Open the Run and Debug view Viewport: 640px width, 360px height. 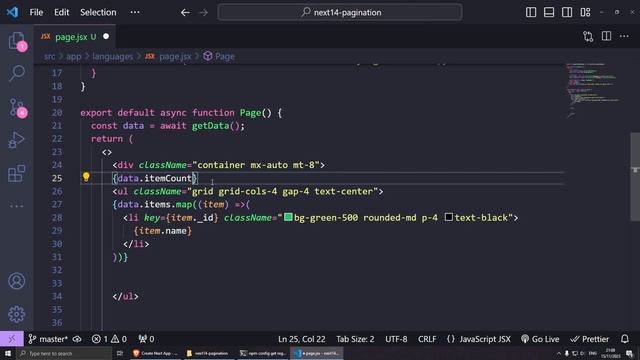[x=17, y=140]
